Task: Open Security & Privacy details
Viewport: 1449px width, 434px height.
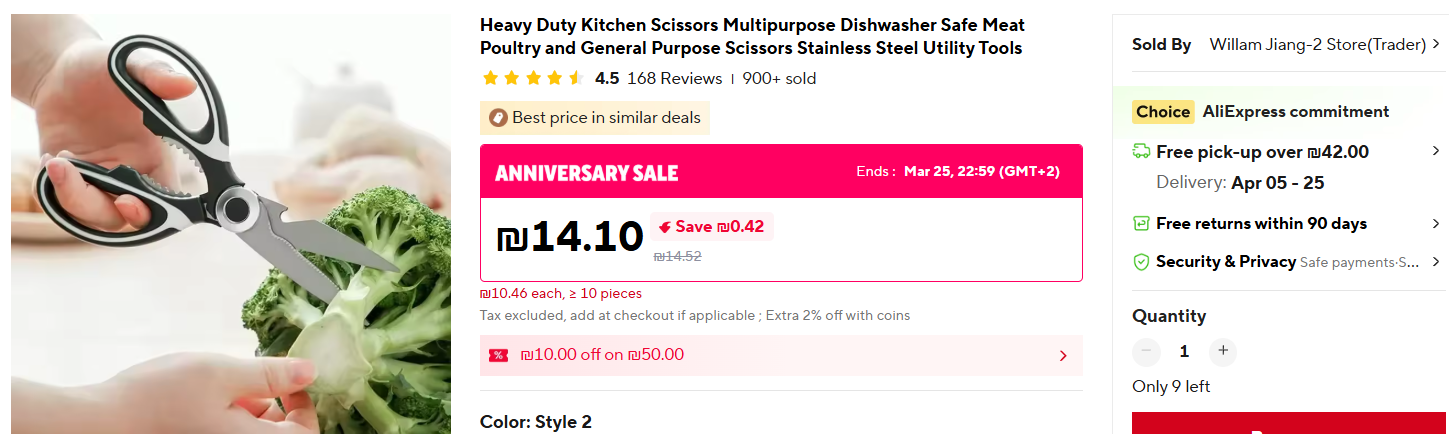Action: [x=1226, y=262]
